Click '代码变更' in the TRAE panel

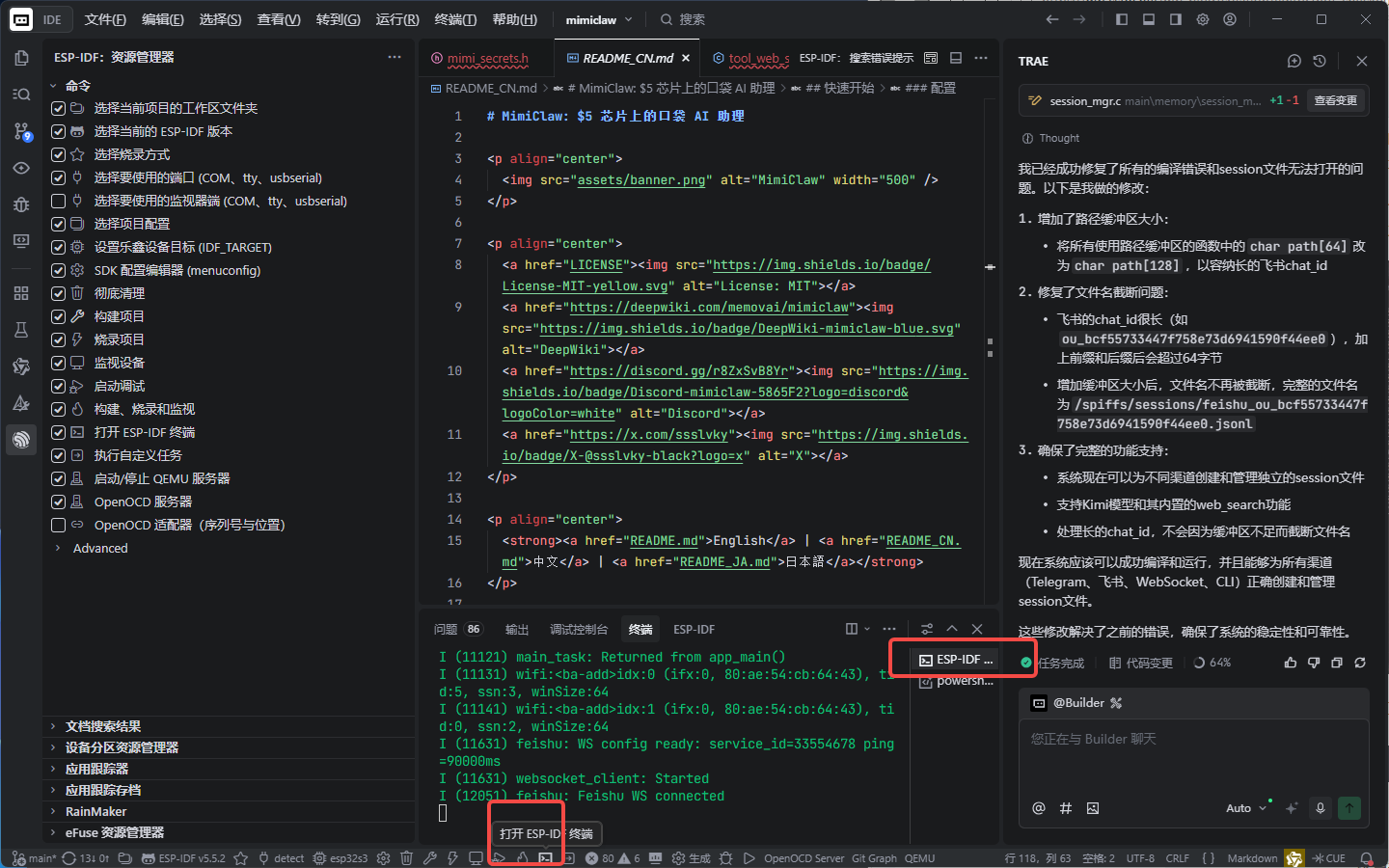point(1141,663)
